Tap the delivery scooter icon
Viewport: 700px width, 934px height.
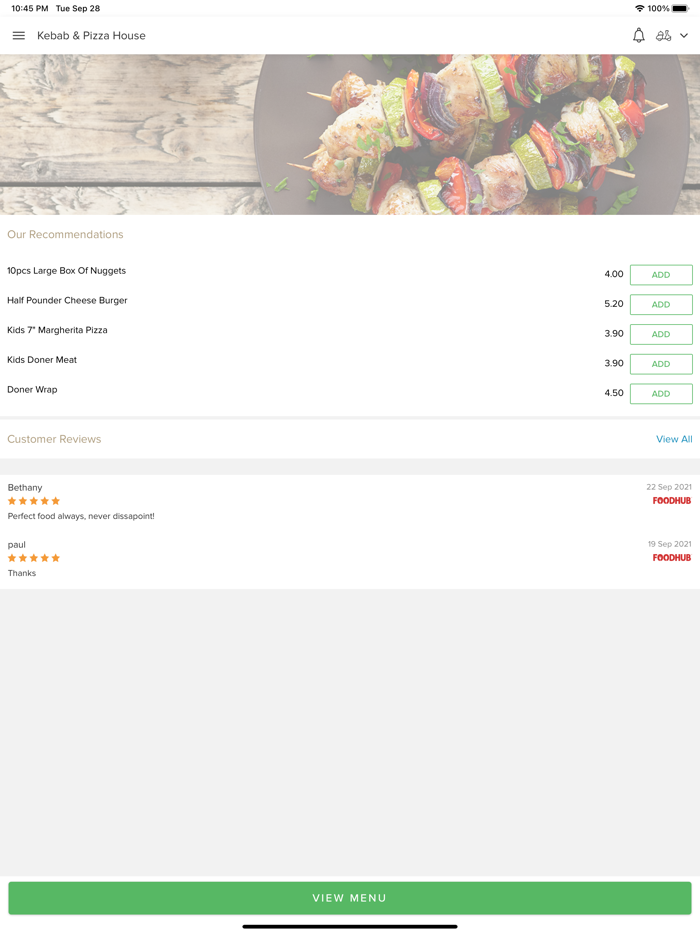663,36
